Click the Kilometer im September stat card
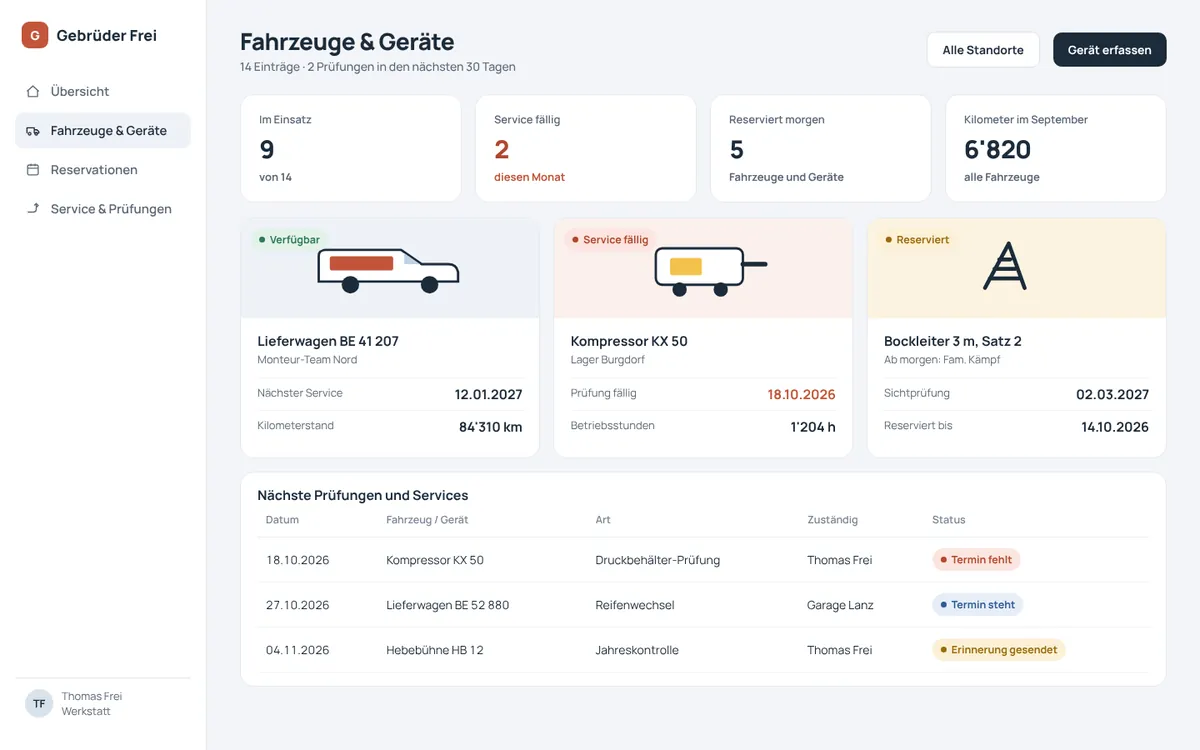Viewport: 1200px width, 750px height. [1056, 149]
